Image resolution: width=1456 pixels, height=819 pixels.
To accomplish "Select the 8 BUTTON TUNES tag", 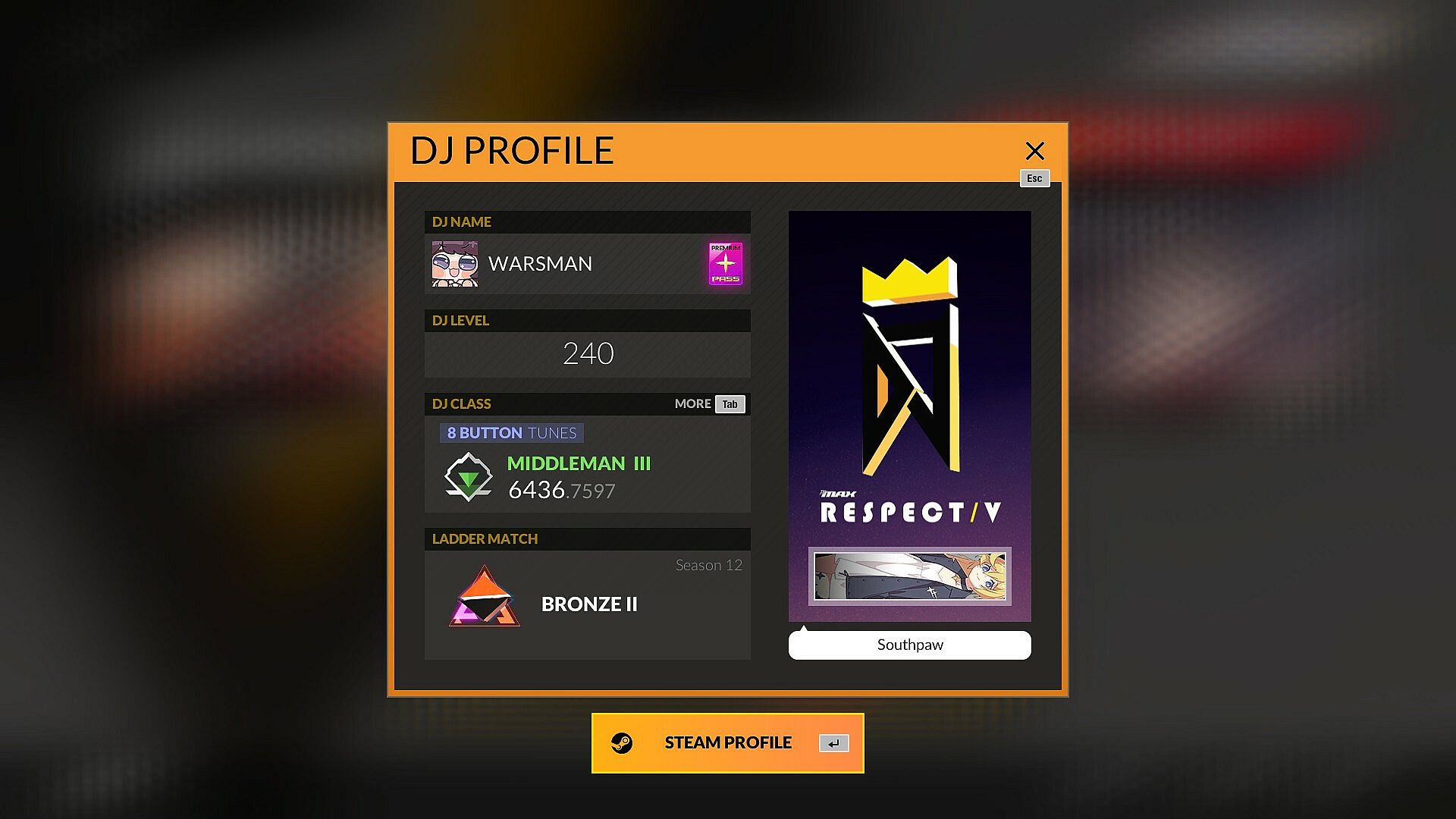I will [512, 433].
